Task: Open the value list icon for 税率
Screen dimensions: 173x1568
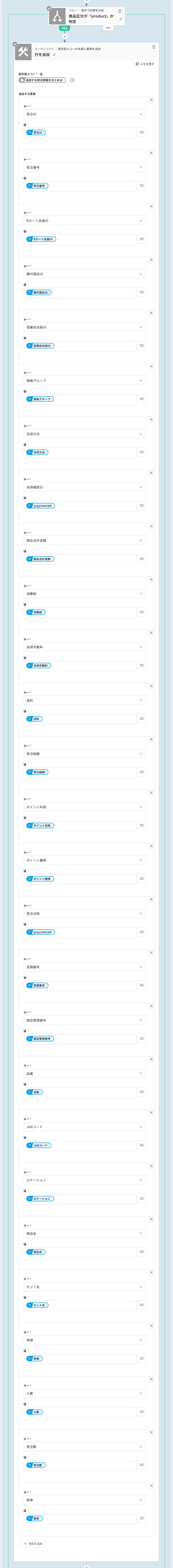Action: (141, 1518)
